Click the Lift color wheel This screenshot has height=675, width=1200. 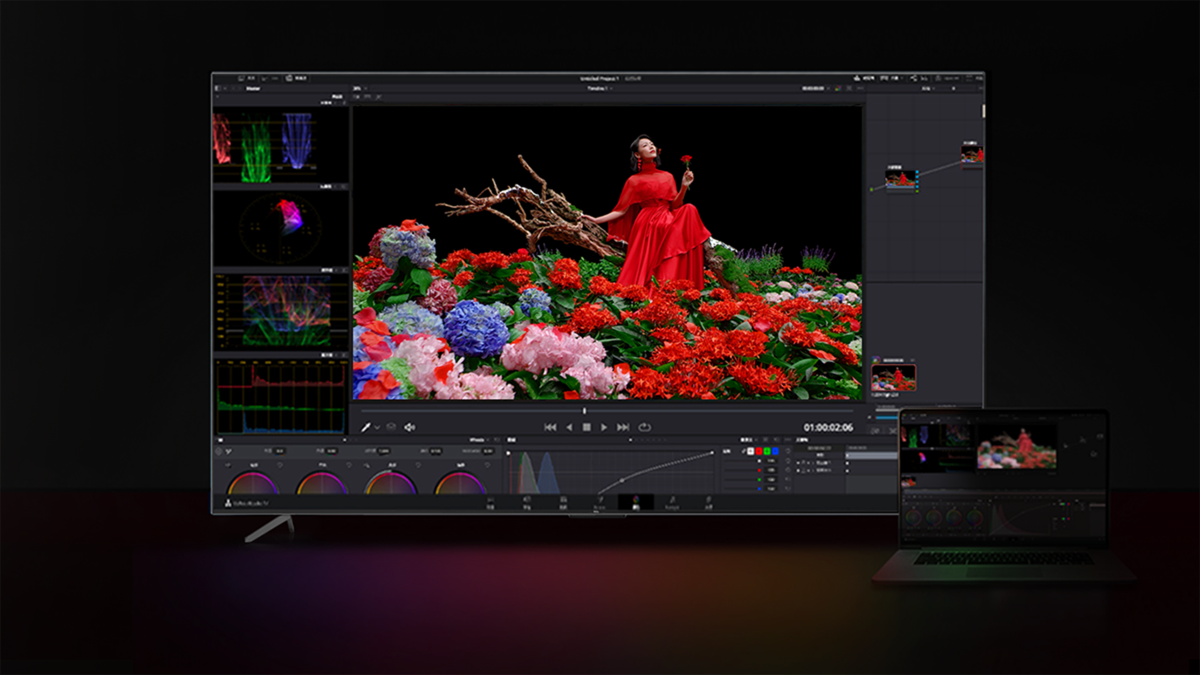252,485
